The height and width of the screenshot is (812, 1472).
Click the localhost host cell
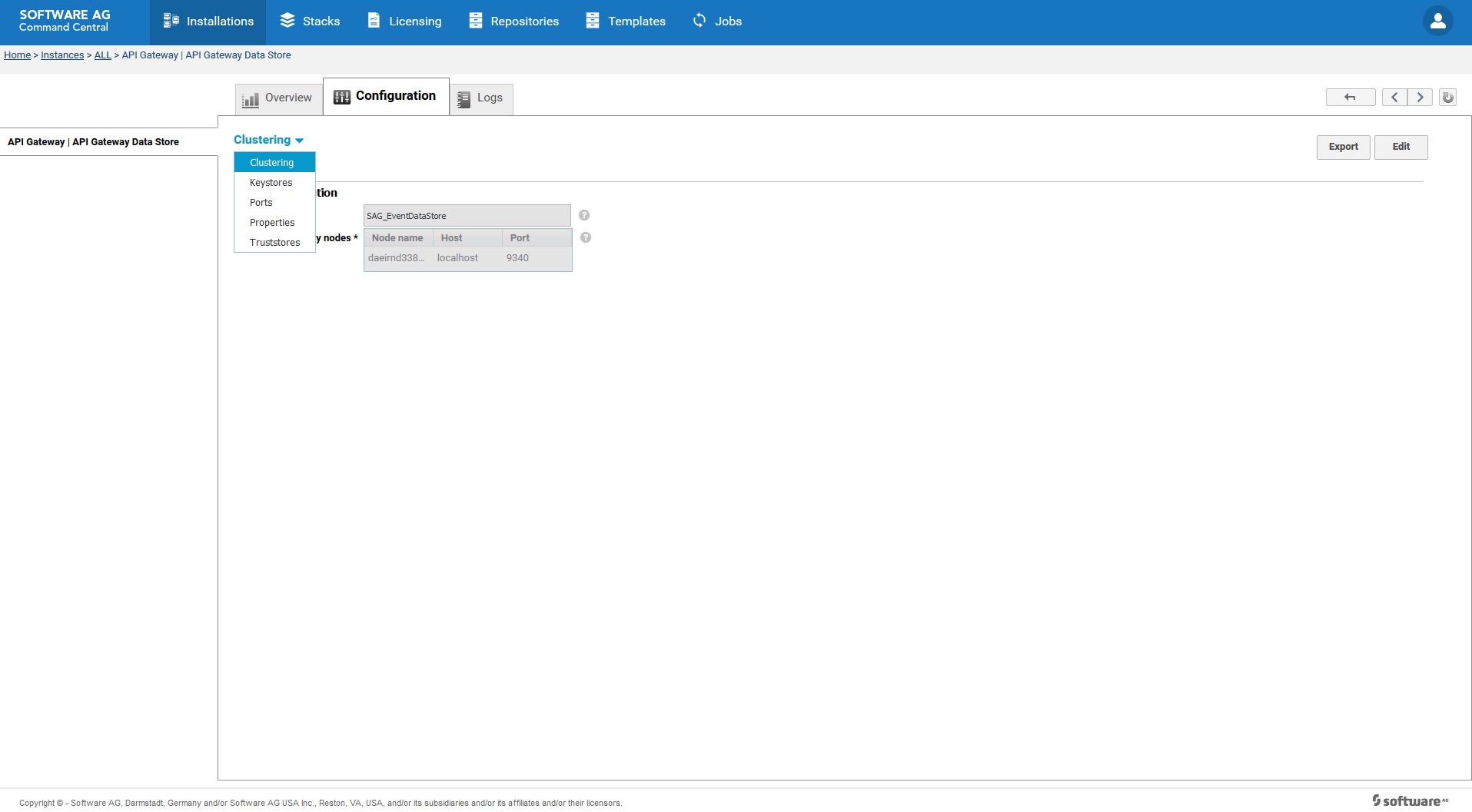pos(457,258)
